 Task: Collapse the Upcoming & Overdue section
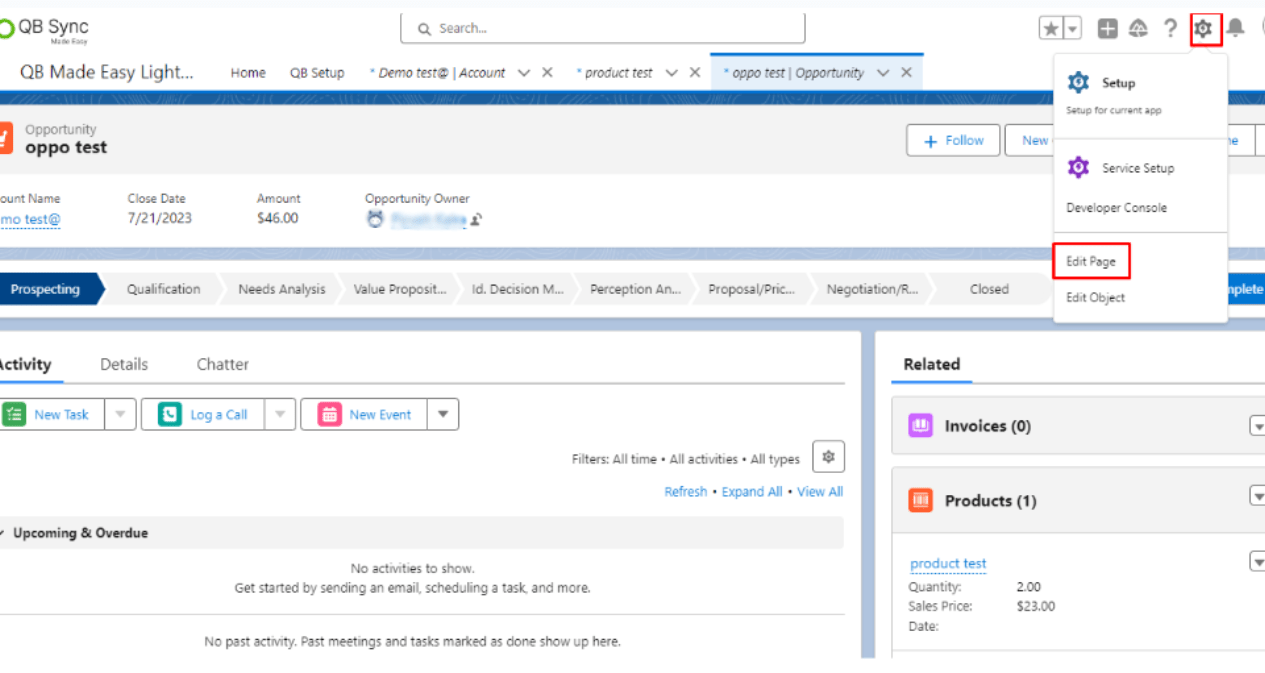pos(3,533)
